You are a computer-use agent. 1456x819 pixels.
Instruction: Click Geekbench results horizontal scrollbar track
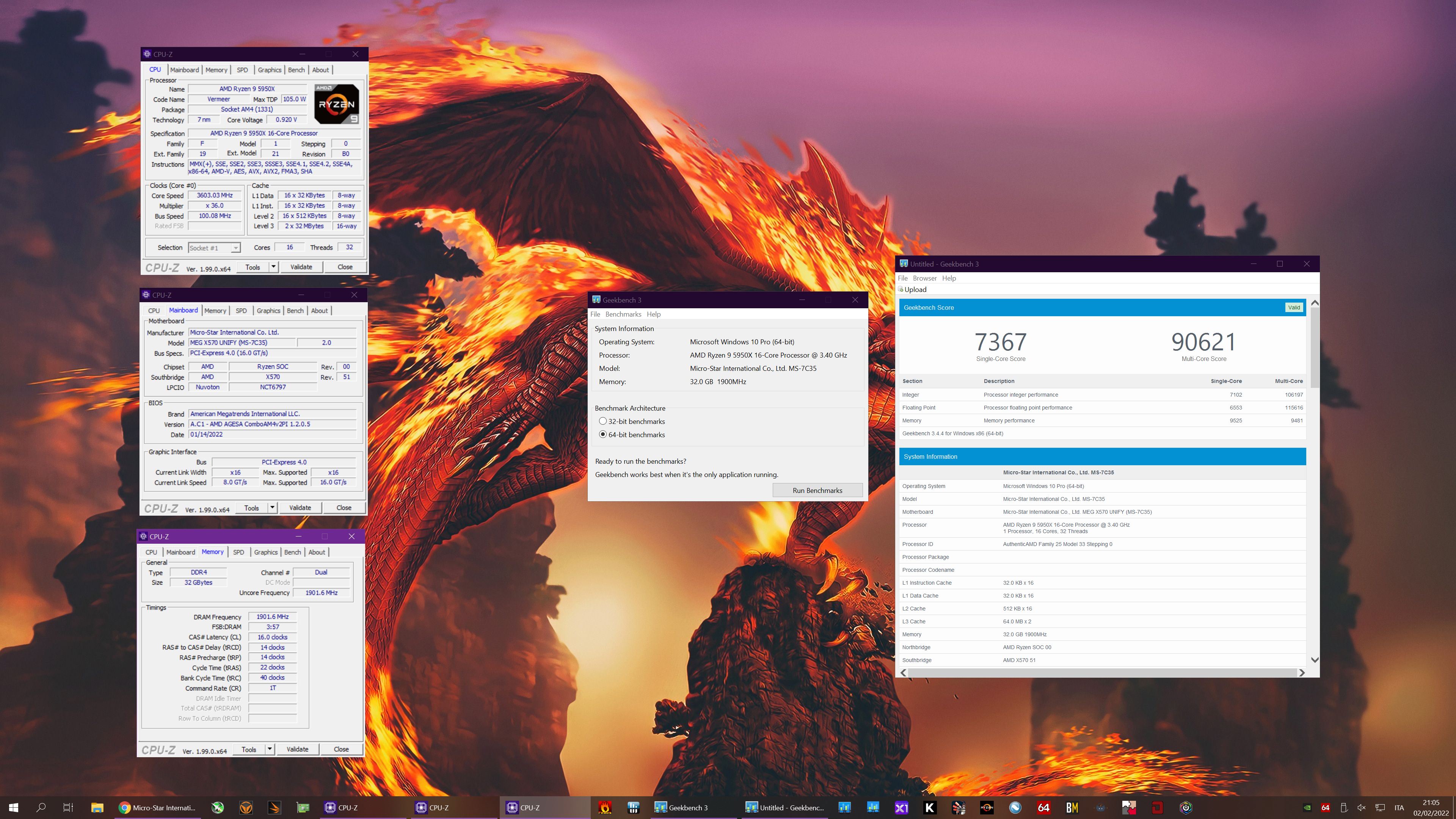tap(1102, 673)
